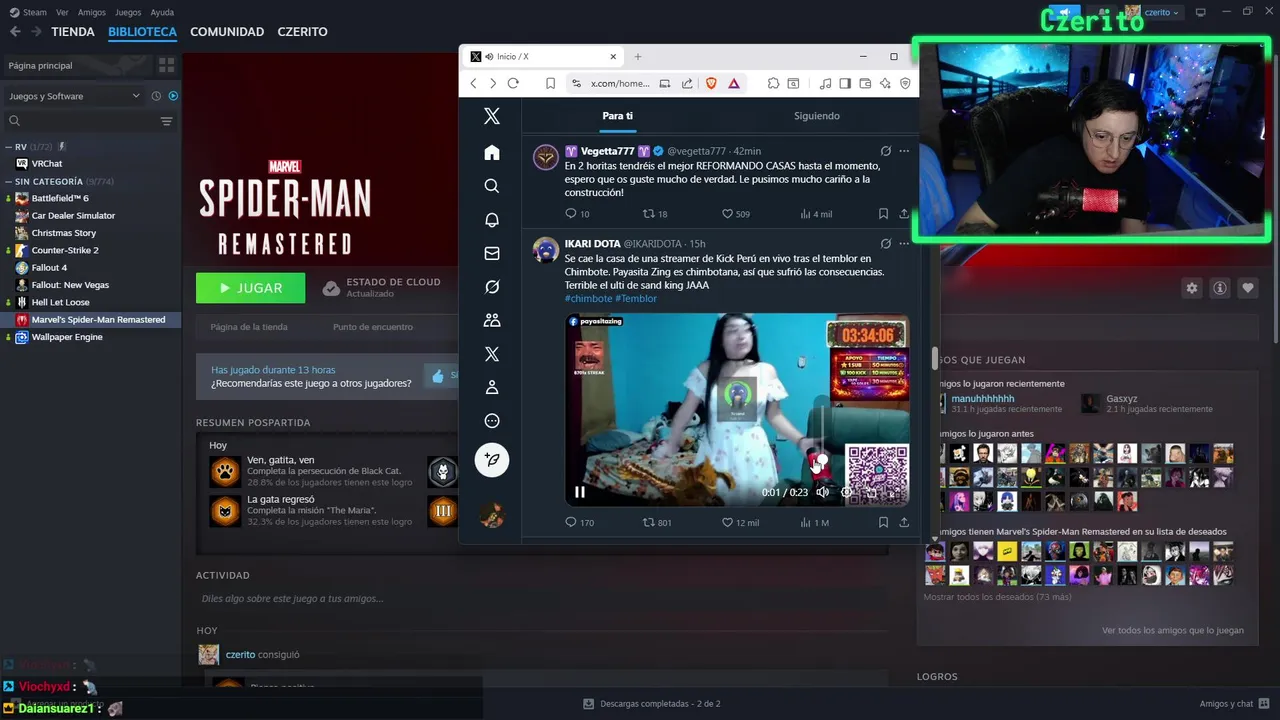This screenshot has width=1280, height=720.
Task: Reload the page in the browser
Action: click(x=513, y=84)
